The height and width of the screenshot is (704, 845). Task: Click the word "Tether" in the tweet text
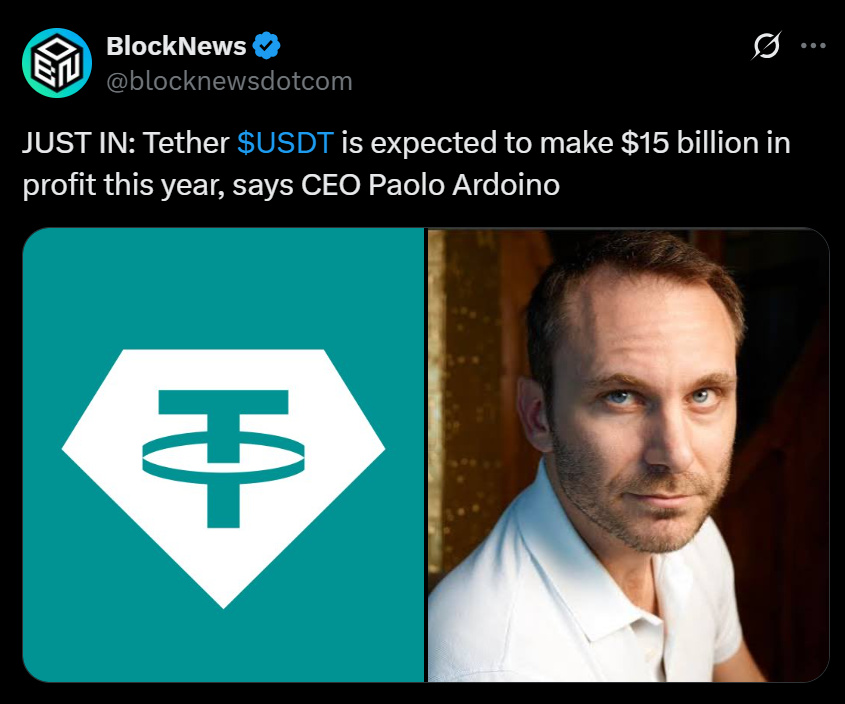tap(187, 143)
